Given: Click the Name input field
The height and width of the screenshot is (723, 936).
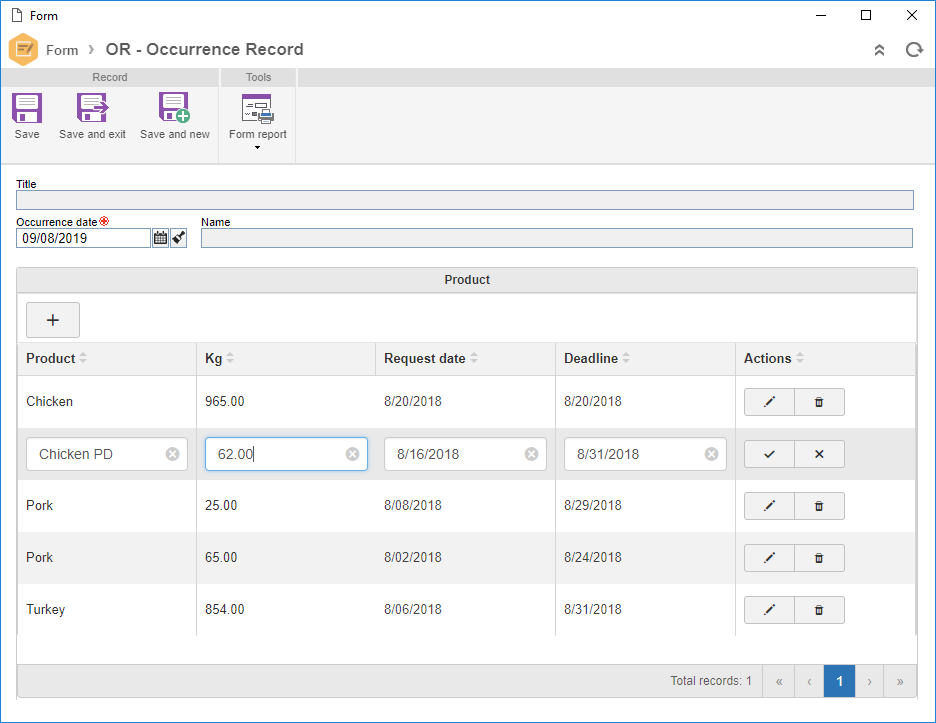Looking at the screenshot, I should [556, 238].
